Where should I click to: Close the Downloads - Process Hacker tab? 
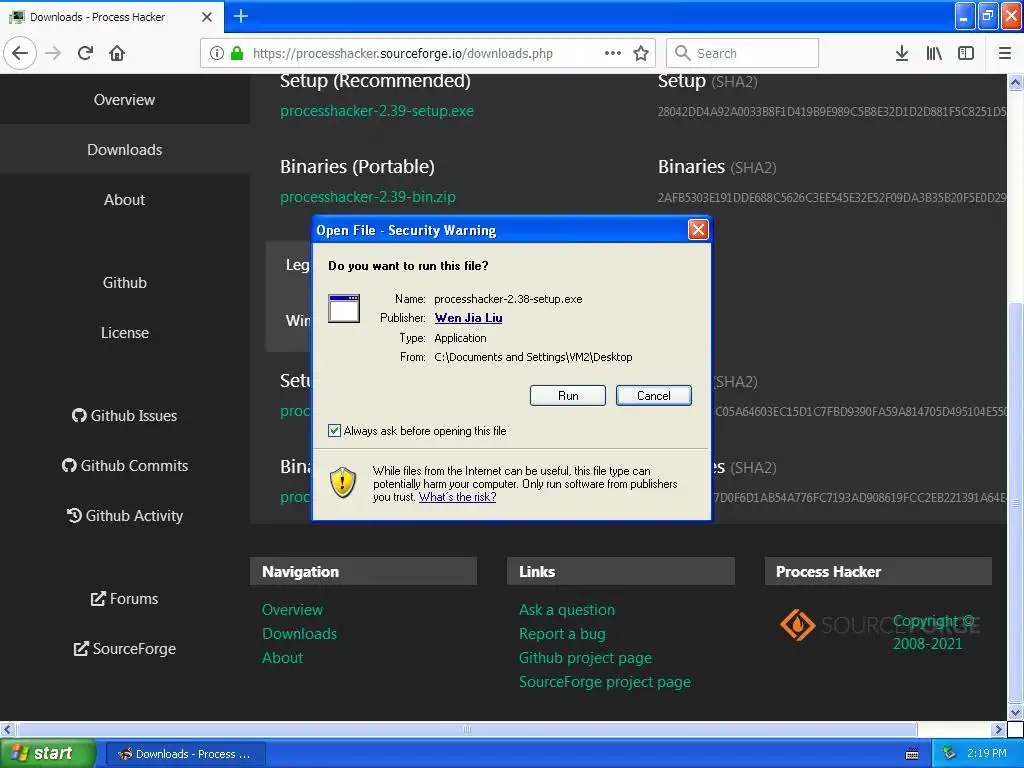pyautogui.click(x=207, y=17)
